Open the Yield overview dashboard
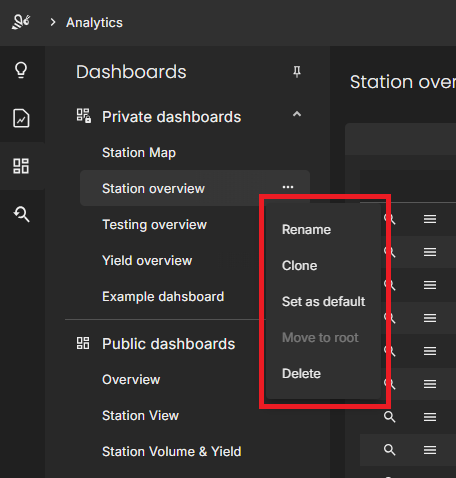Image resolution: width=456 pixels, height=478 pixels. (x=147, y=260)
